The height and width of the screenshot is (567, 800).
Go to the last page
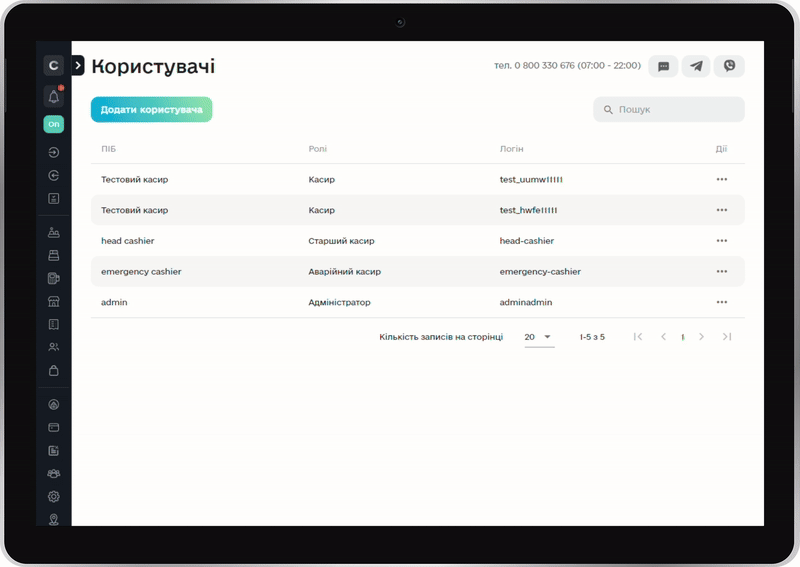[727, 337]
